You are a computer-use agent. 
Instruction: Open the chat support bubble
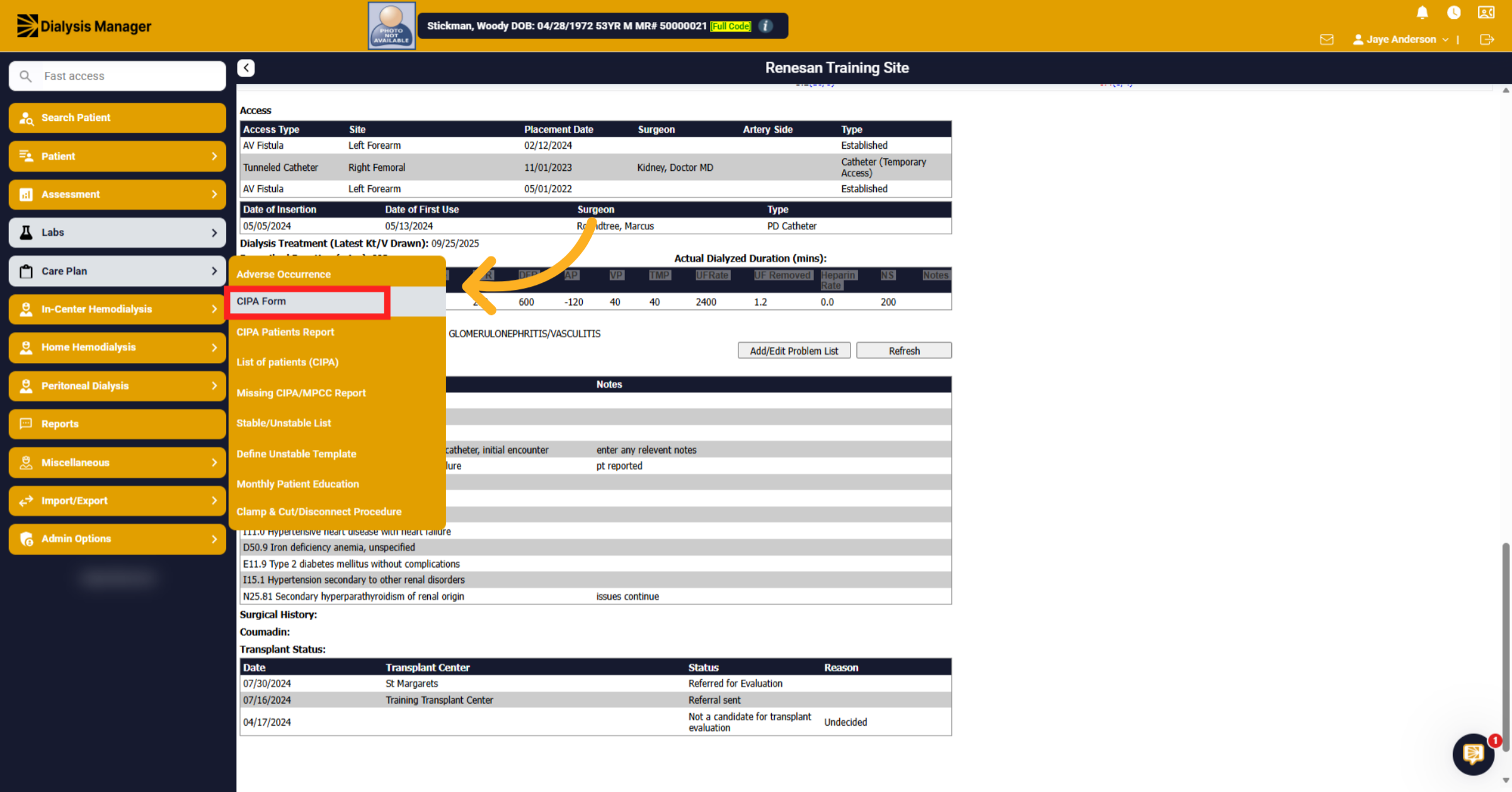pyautogui.click(x=1474, y=754)
